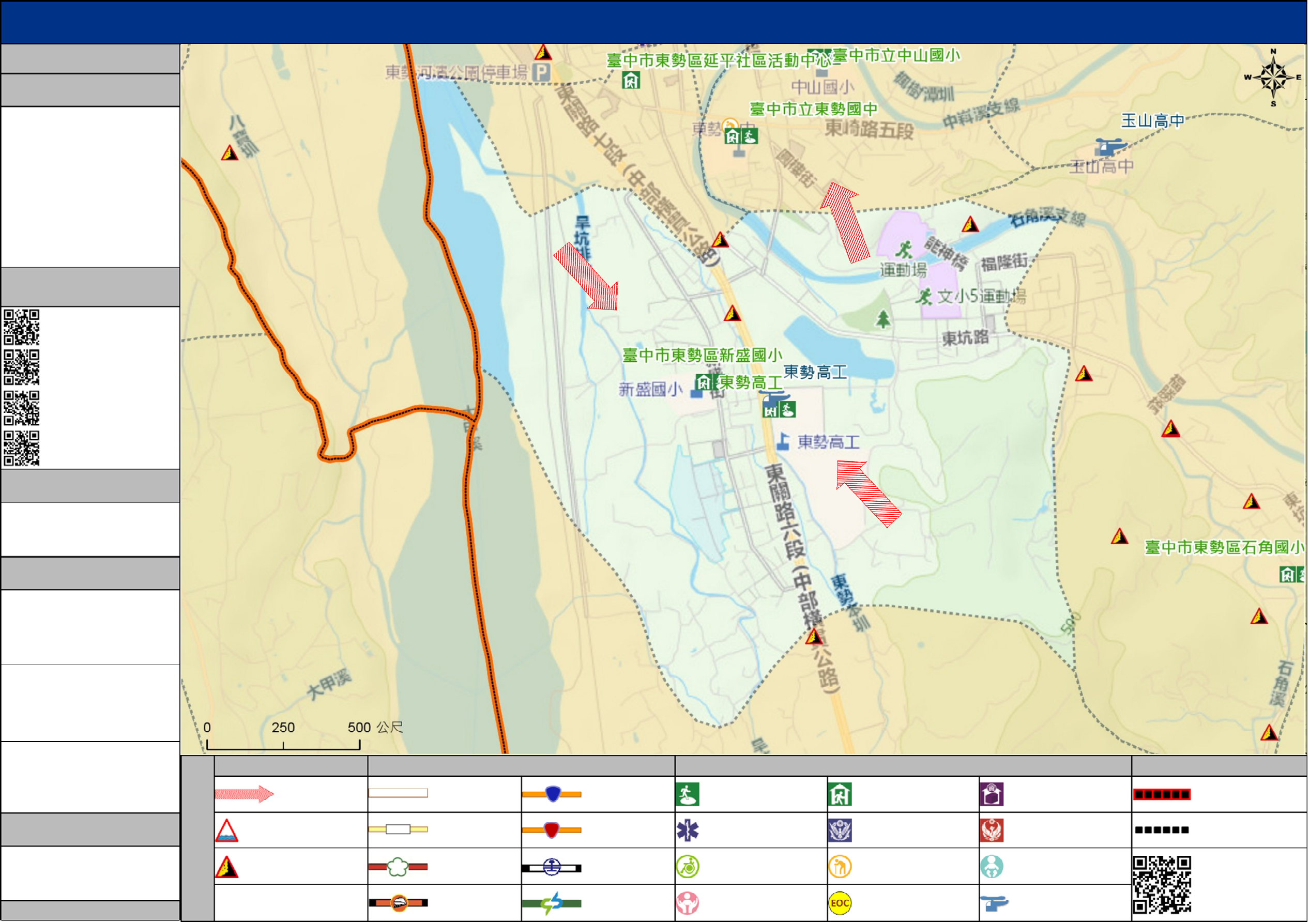The height and width of the screenshot is (924, 1310).
Task: Click the road label 東崎路五段
Action: click(x=870, y=130)
